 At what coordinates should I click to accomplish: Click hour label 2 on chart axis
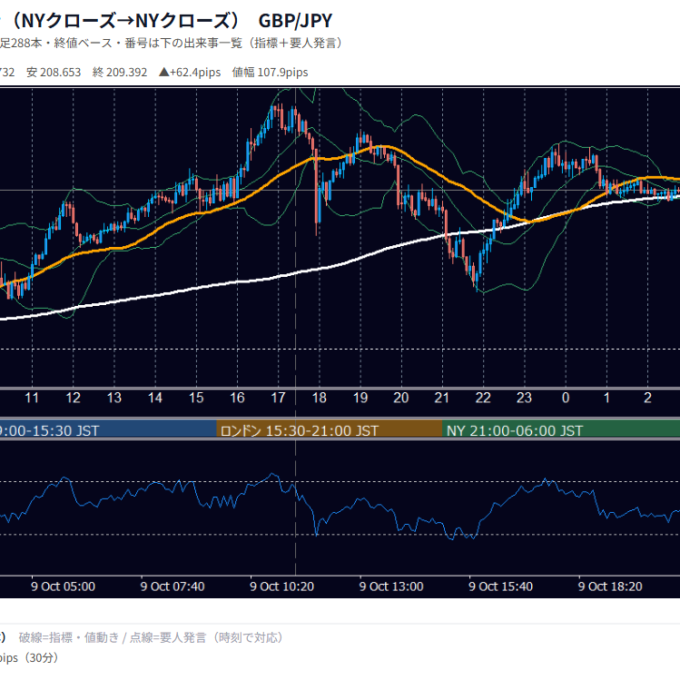point(647,398)
